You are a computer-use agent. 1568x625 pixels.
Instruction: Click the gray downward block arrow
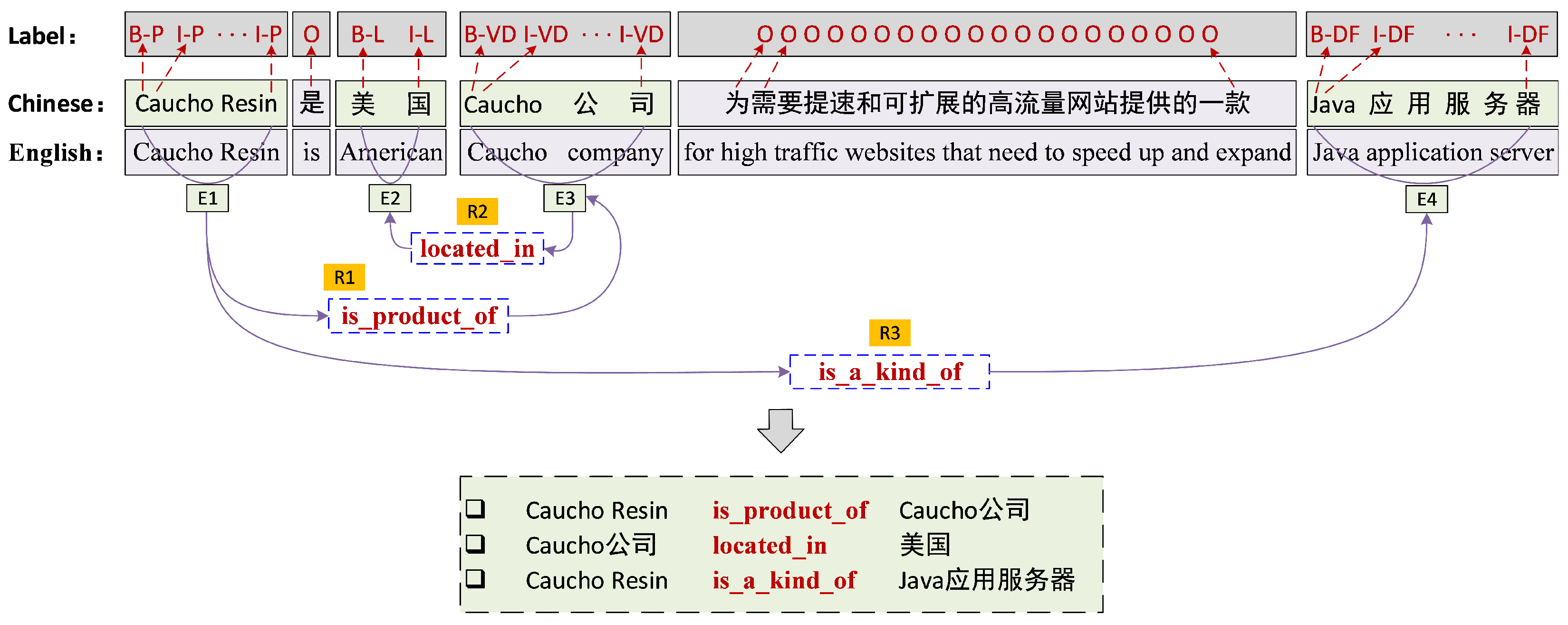[780, 430]
